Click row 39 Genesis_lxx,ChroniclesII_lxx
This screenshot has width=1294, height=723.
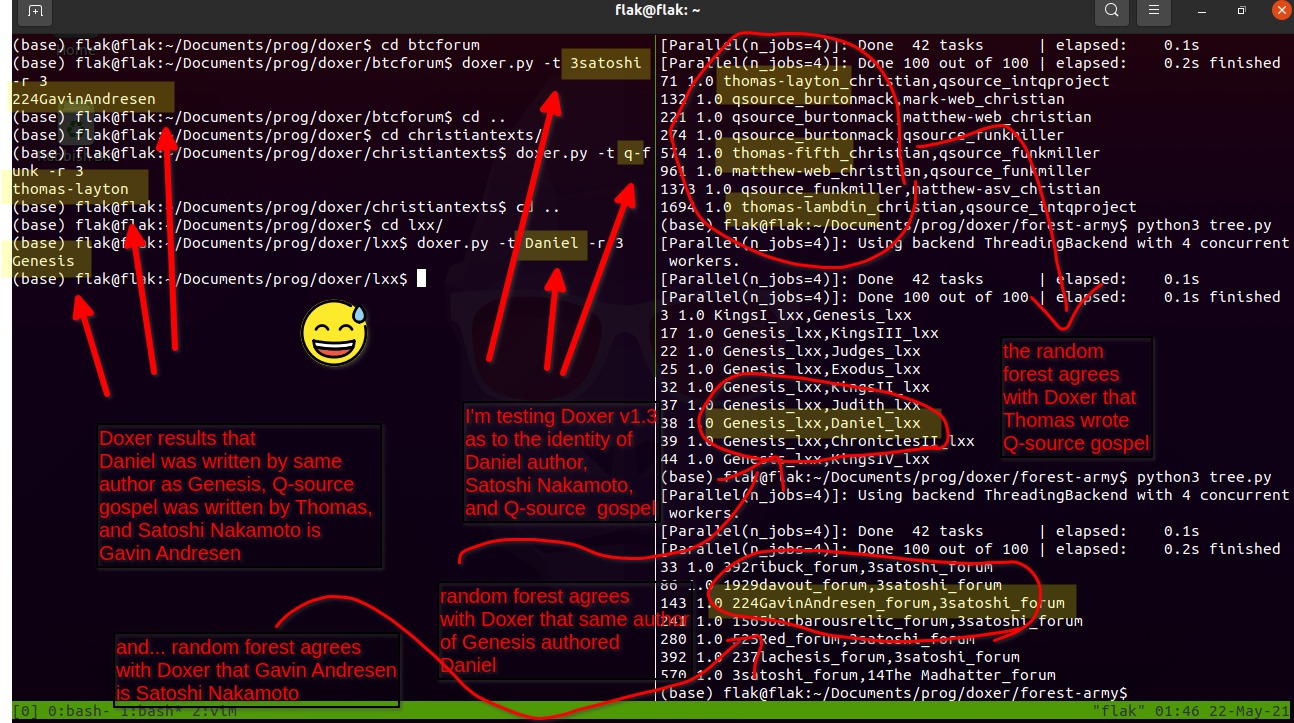[817, 441]
